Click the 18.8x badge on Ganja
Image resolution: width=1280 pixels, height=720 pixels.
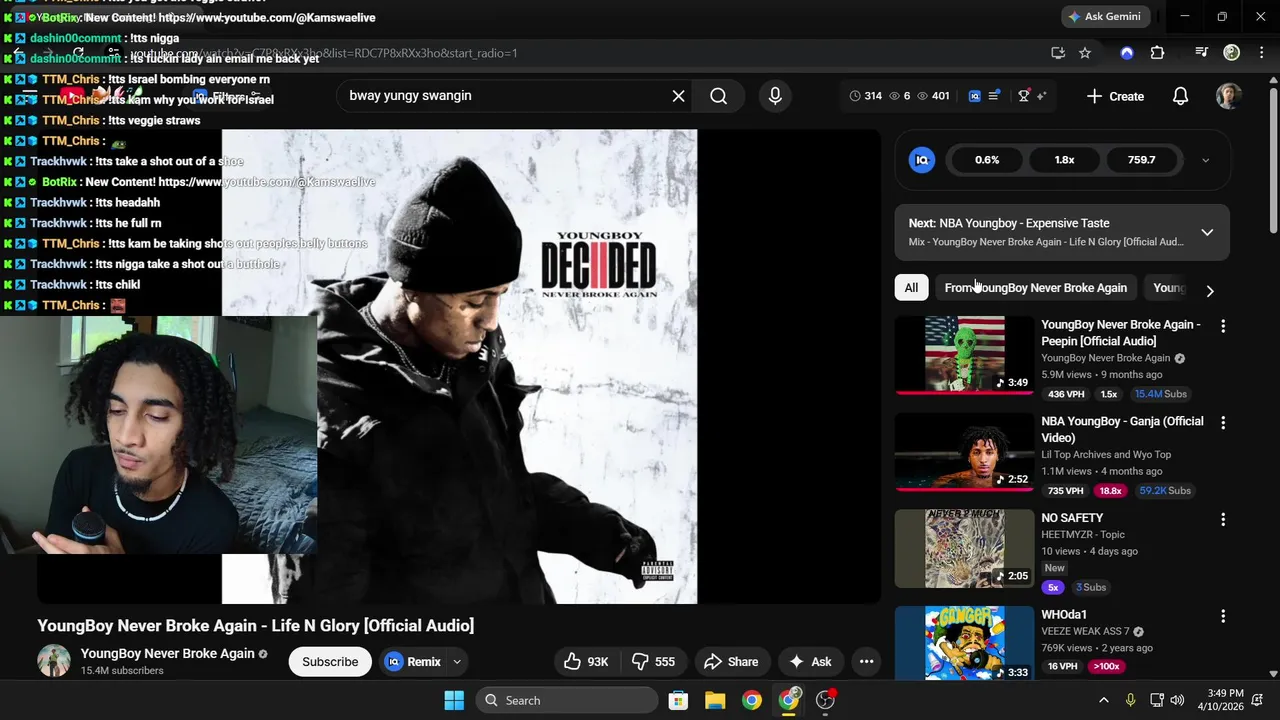click(1110, 491)
